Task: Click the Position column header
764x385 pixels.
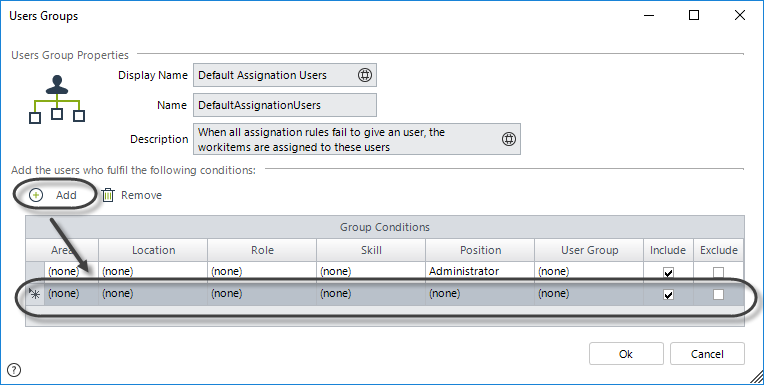Action: [480, 250]
